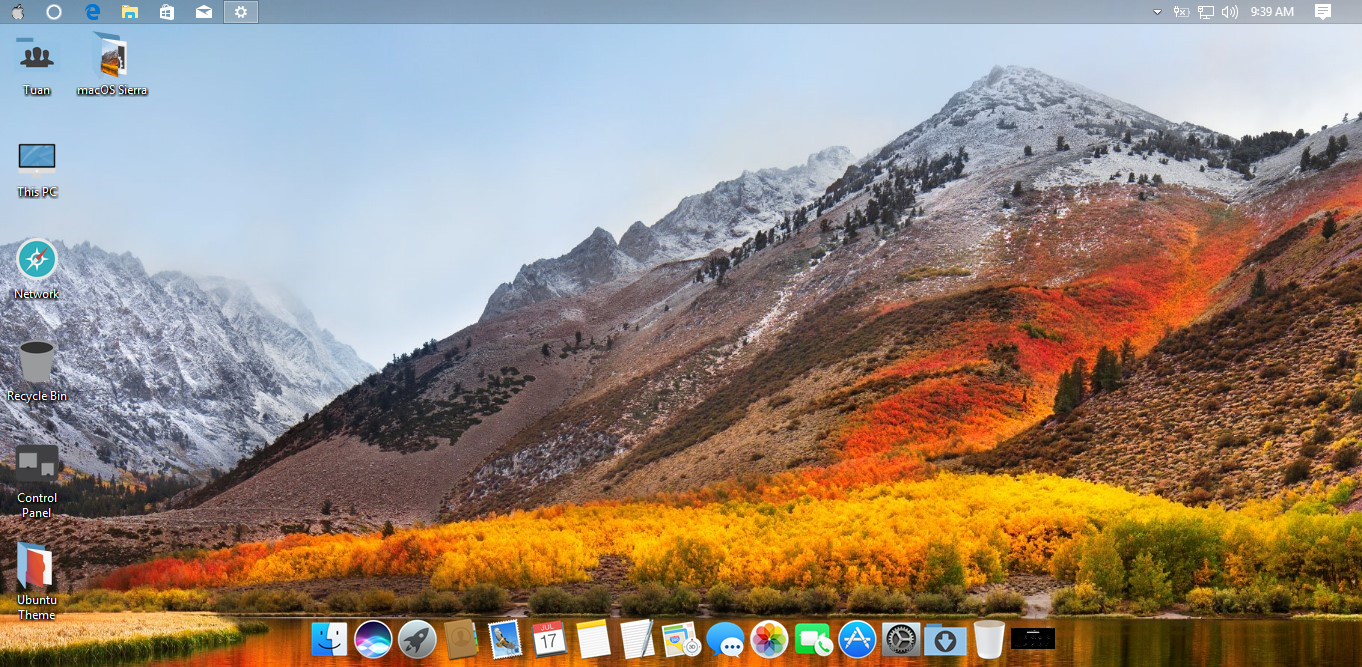Open the Action Center notifications icon
Viewport: 1362px width, 667px height.
coord(1323,12)
